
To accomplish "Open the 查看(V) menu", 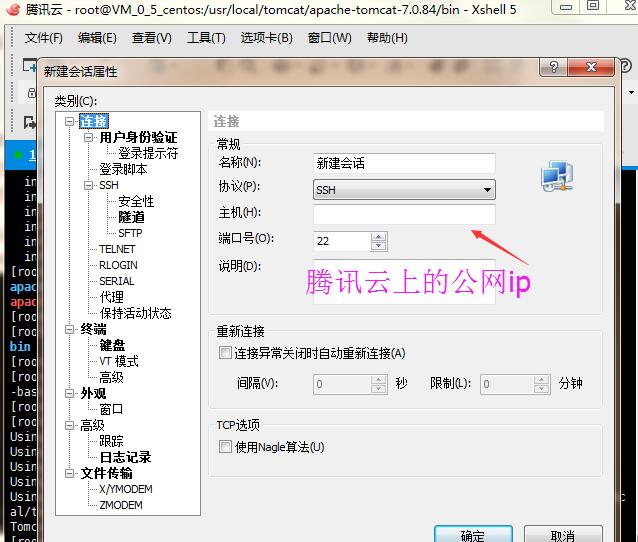I will [152, 38].
